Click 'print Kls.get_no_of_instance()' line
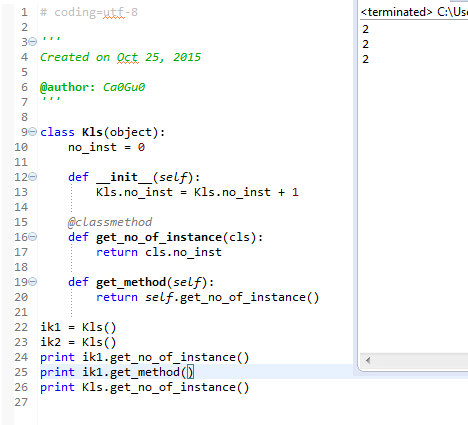468x425 pixels. click(x=145, y=387)
